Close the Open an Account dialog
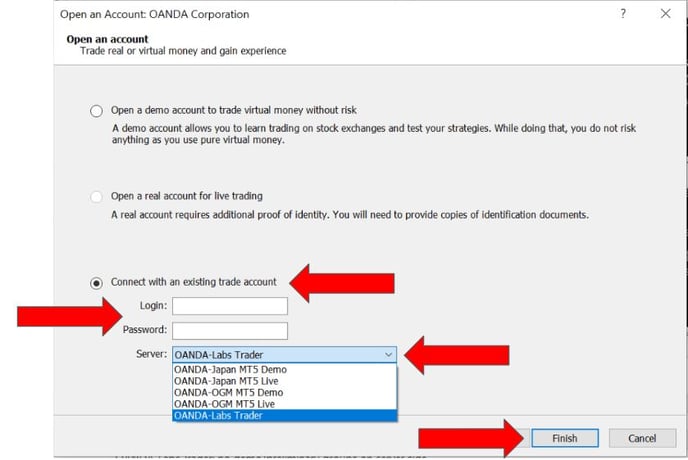 pyautogui.click(x=666, y=14)
